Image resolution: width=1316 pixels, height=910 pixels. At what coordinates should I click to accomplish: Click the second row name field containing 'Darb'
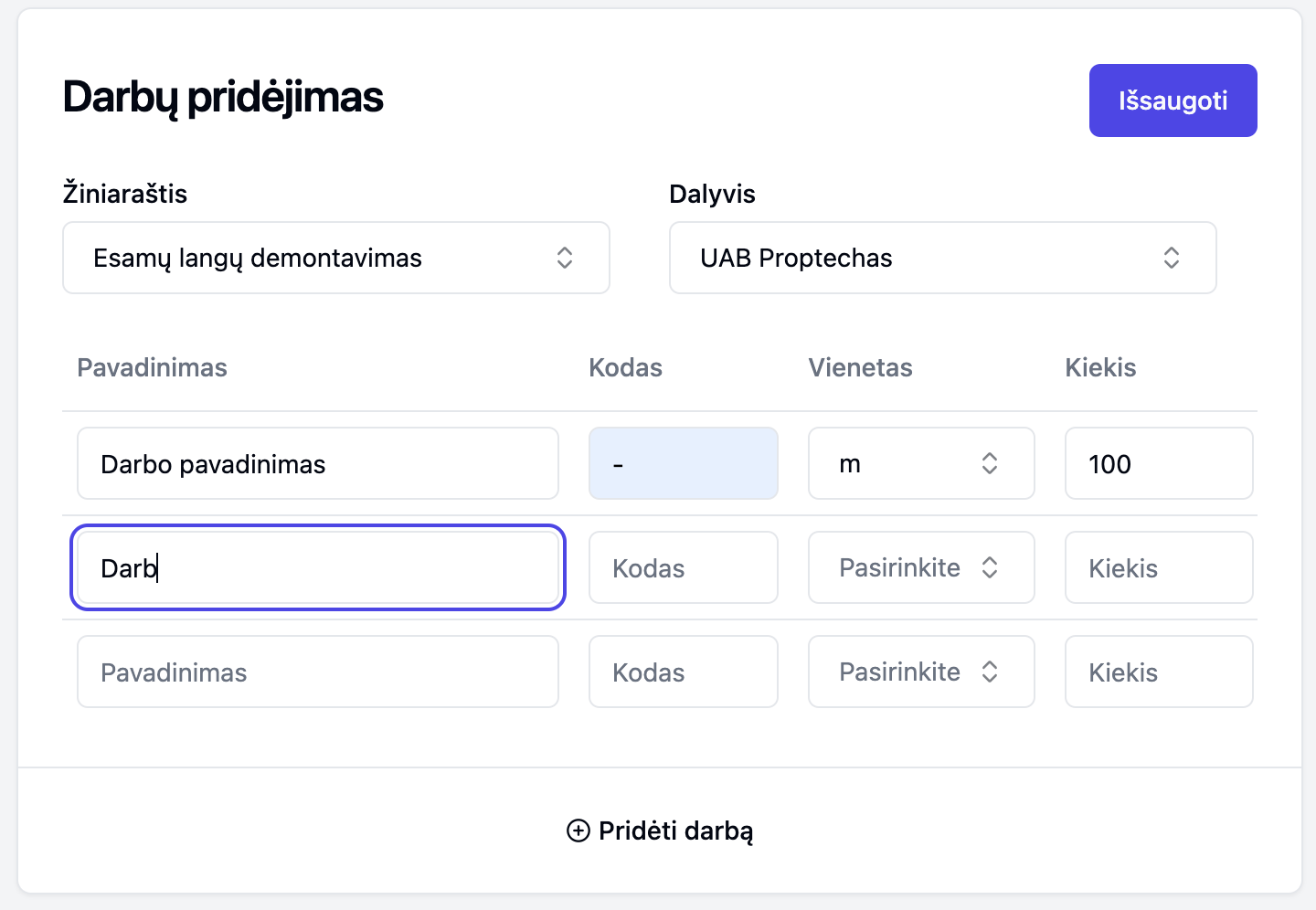[317, 568]
